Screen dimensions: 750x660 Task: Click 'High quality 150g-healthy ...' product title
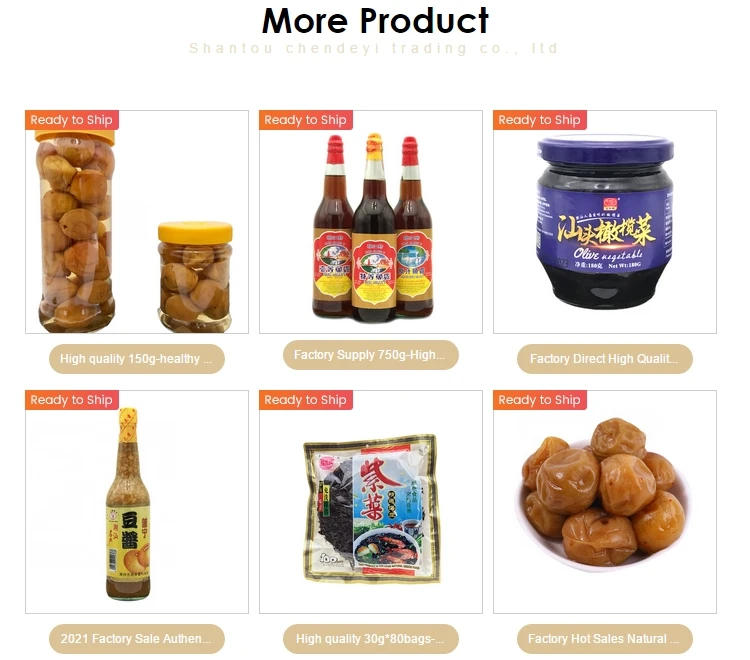137,359
